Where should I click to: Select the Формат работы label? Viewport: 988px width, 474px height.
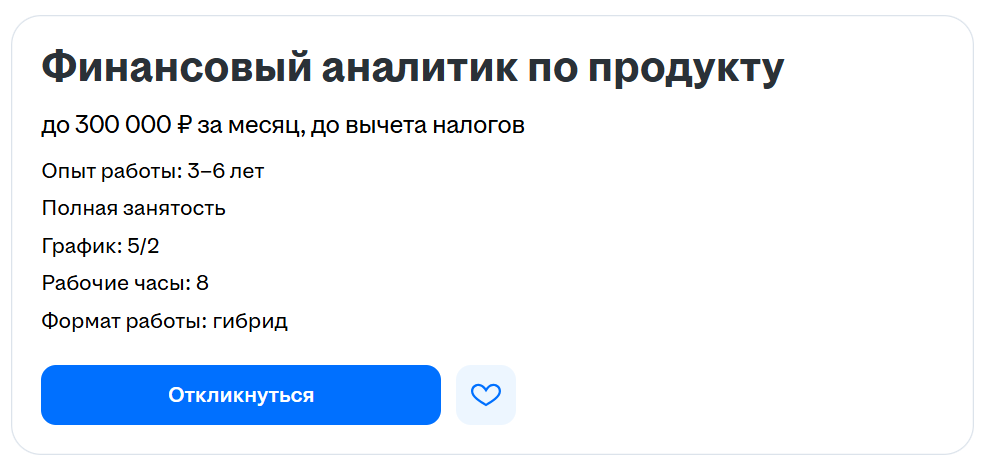pos(121,321)
